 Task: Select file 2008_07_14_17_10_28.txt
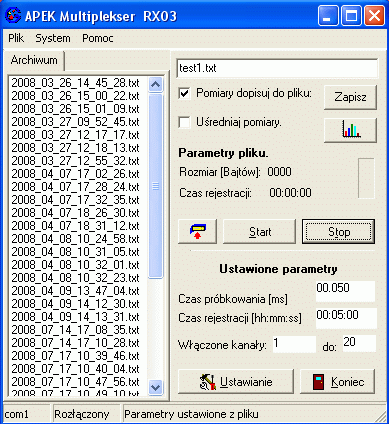point(75,343)
